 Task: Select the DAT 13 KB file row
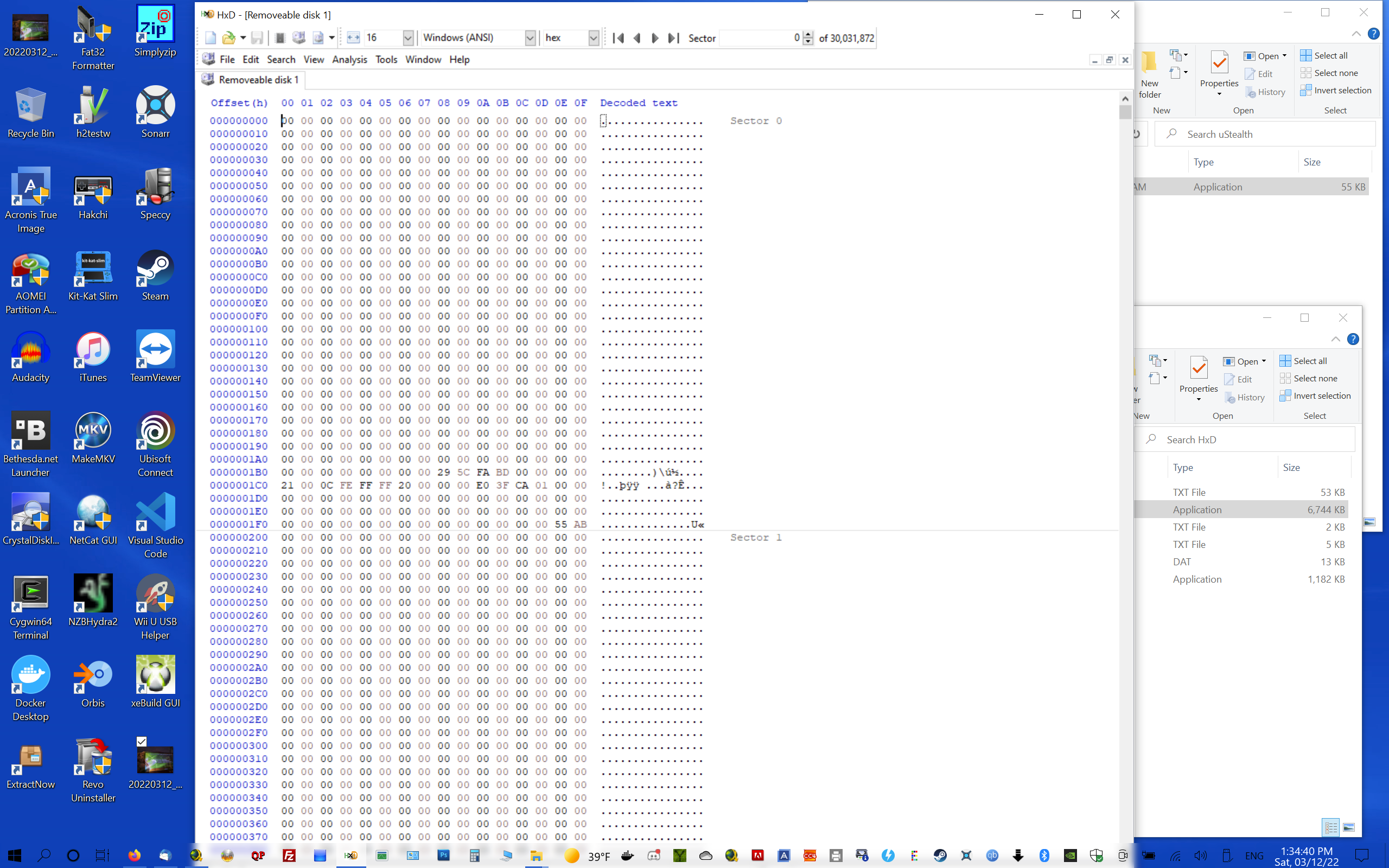click(x=1241, y=562)
